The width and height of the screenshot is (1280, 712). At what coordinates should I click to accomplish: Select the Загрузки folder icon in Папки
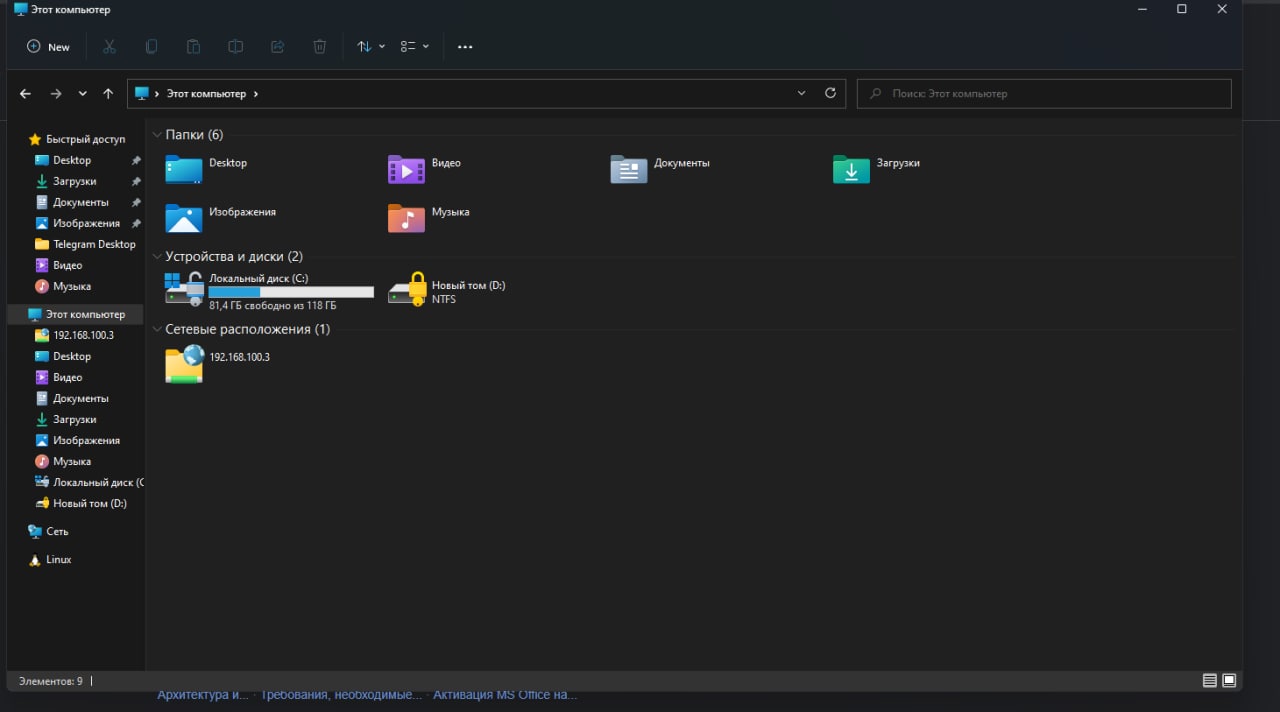click(x=851, y=169)
